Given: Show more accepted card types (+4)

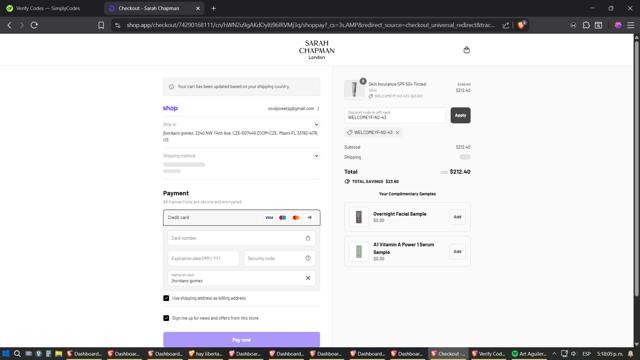Looking at the screenshot, I should (x=309, y=218).
